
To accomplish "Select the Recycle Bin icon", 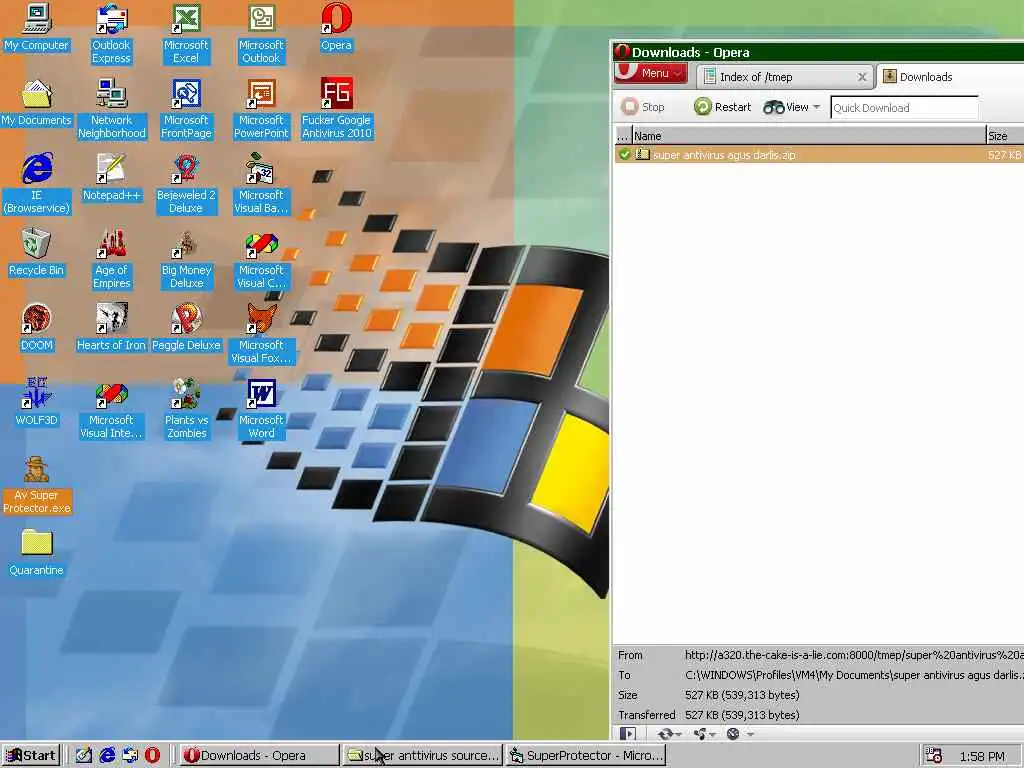I will [37, 253].
